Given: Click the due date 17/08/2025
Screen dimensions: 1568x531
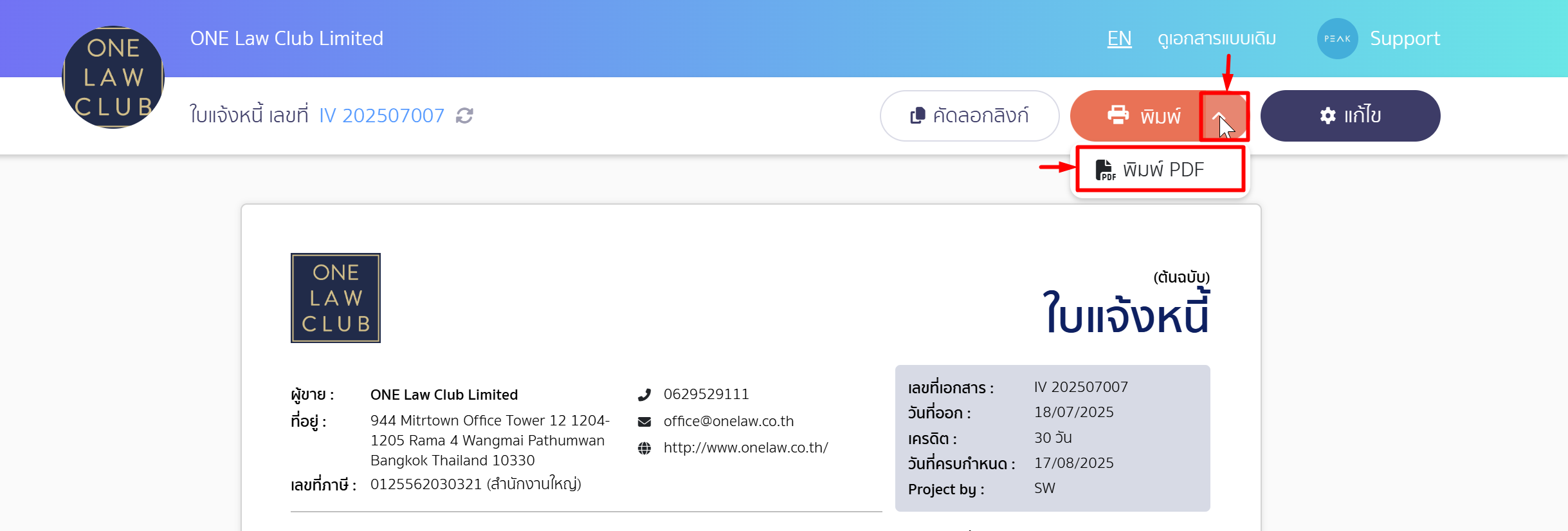Looking at the screenshot, I should tap(1074, 463).
